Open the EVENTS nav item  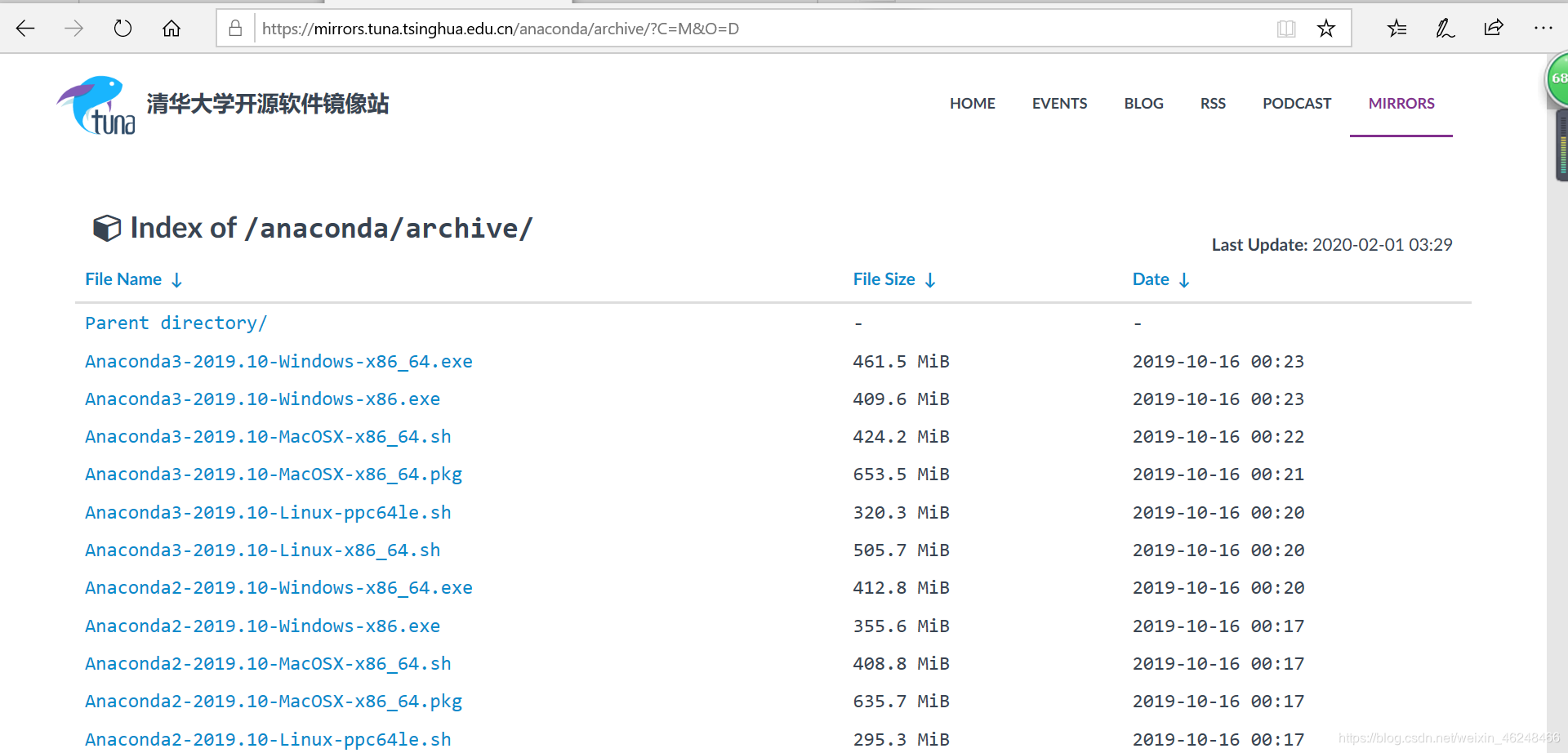pyautogui.click(x=1059, y=104)
